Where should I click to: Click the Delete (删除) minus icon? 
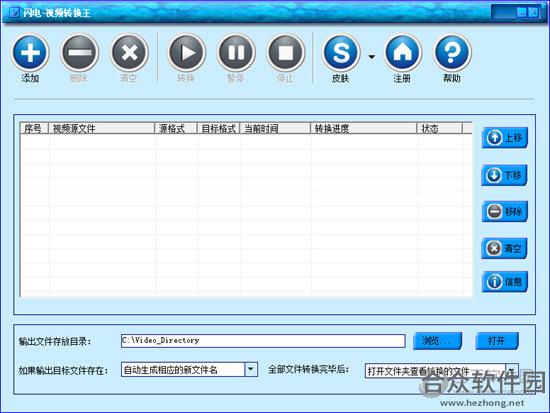point(80,53)
